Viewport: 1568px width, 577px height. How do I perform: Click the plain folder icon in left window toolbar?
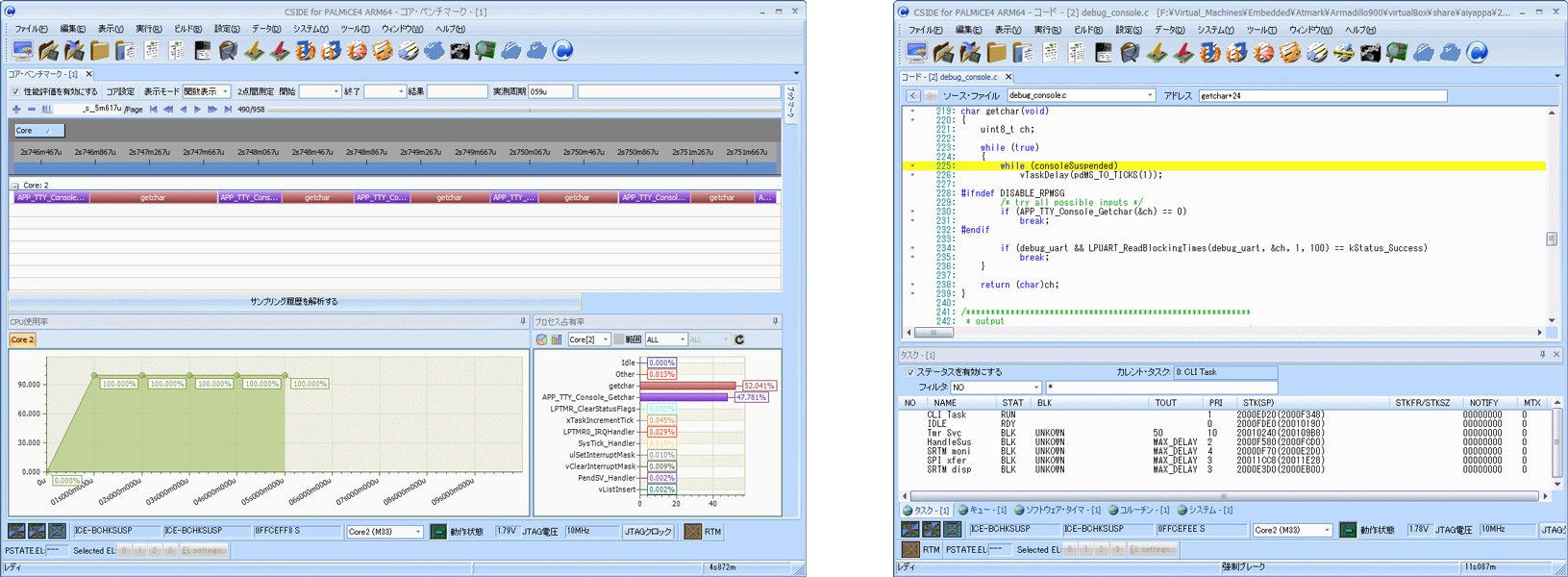coord(100,50)
